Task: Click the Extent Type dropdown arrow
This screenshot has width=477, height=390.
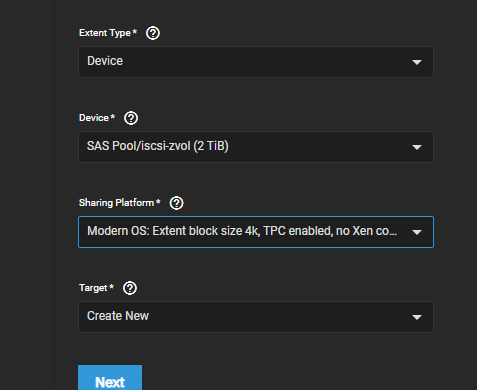Action: pyautogui.click(x=417, y=62)
